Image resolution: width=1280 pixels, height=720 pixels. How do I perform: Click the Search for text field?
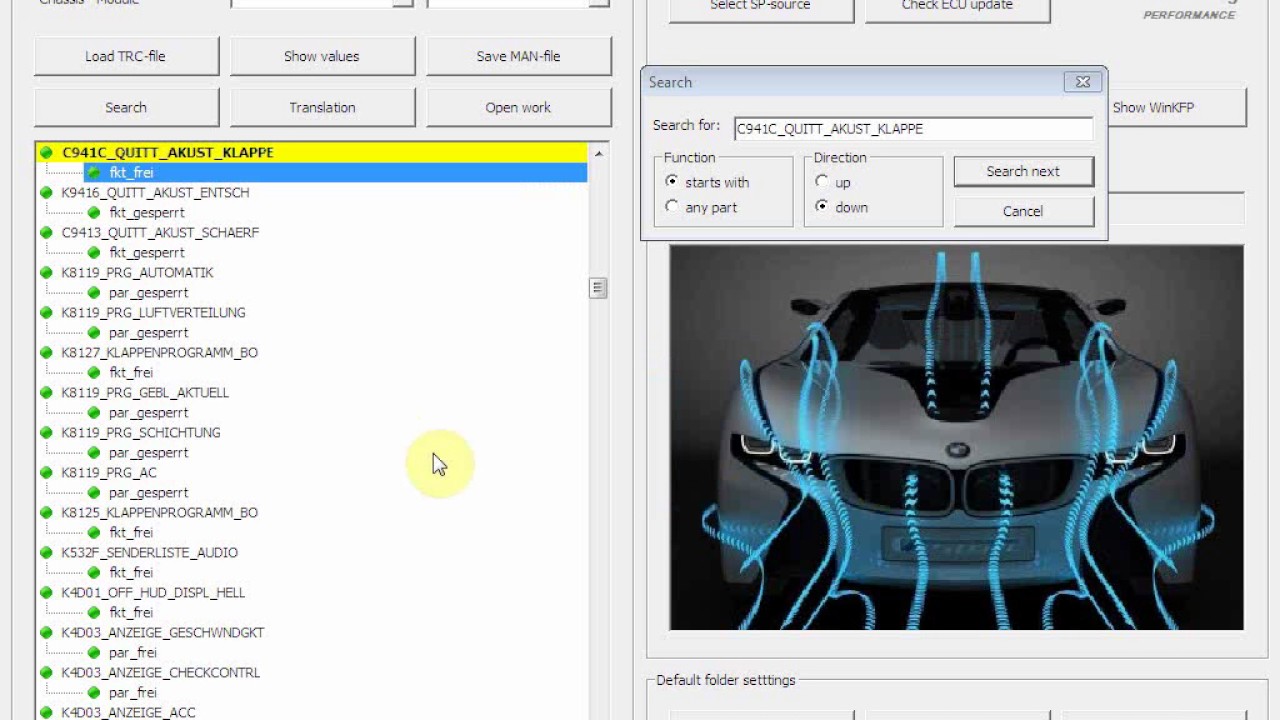[913, 128]
